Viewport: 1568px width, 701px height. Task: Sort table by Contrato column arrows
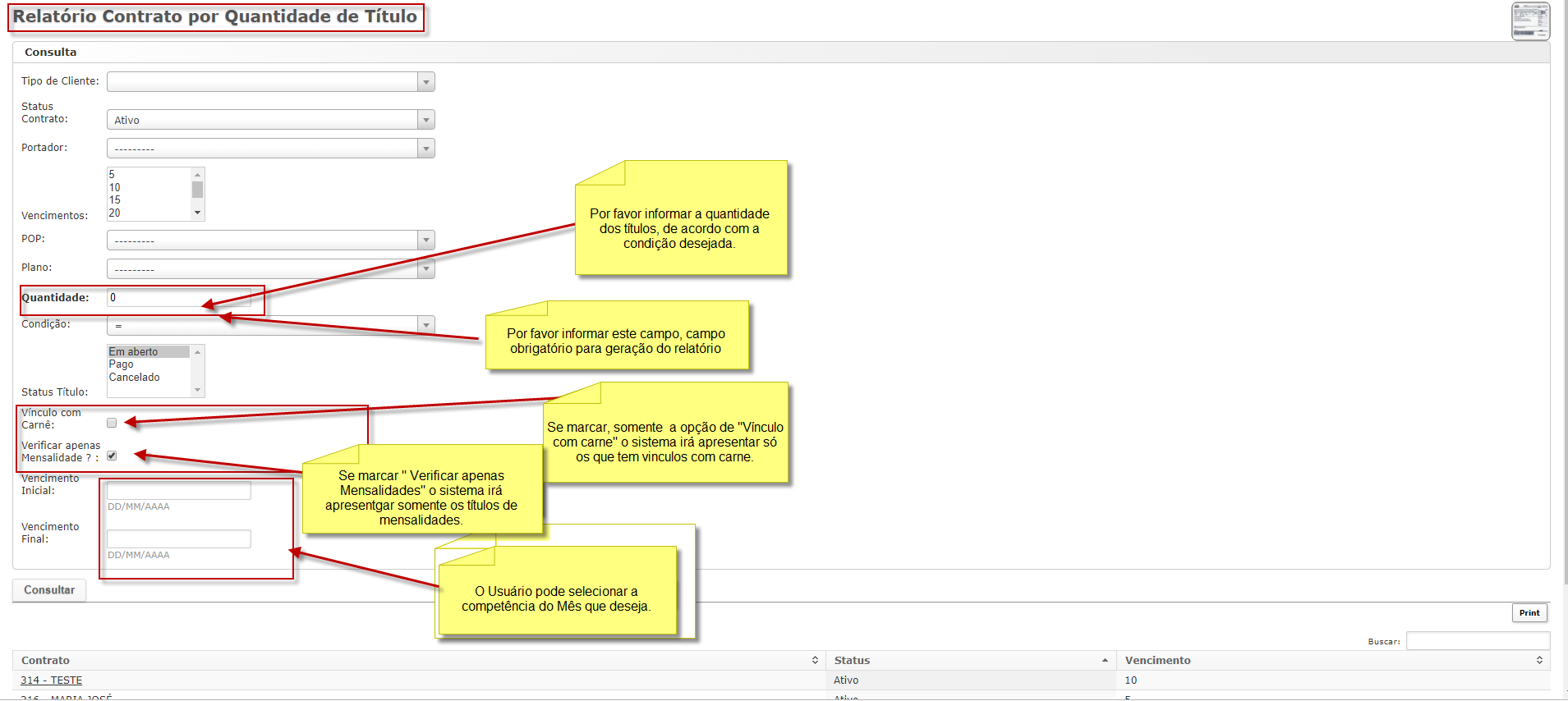pos(815,660)
